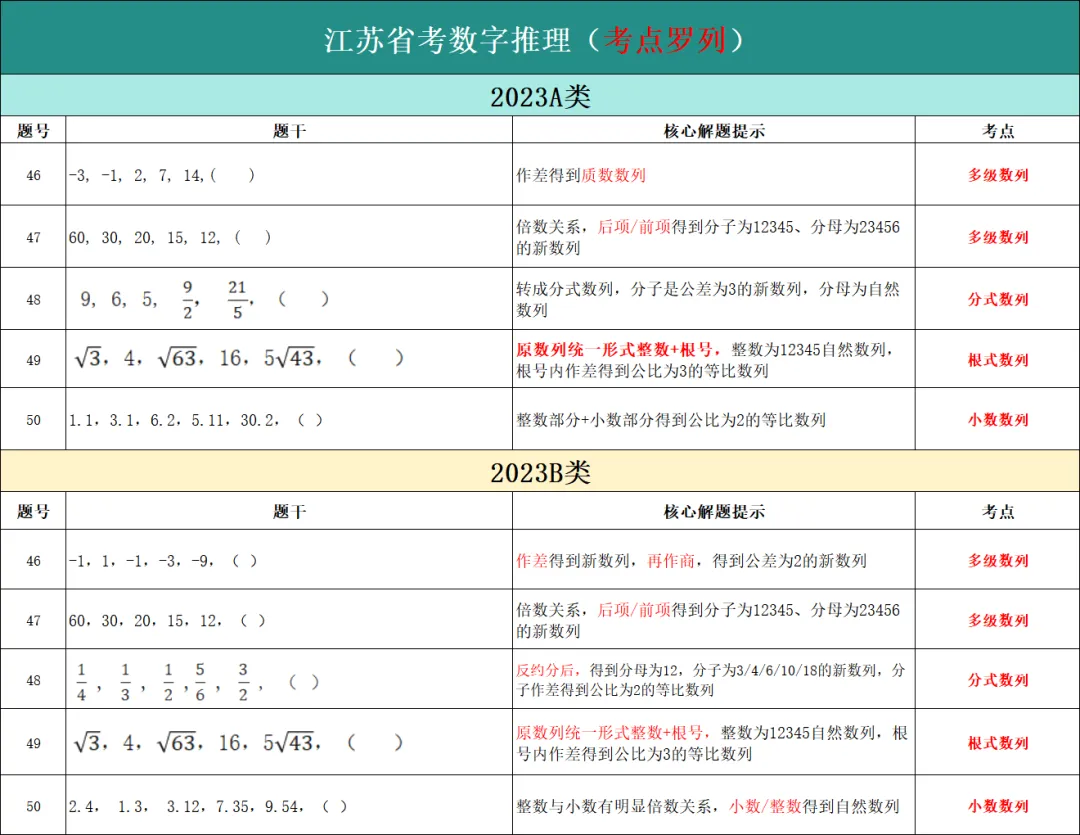Viewport: 1080px width, 835px height.
Task: Click question number 46 in 2023B类
Action: pyautogui.click(x=33, y=561)
